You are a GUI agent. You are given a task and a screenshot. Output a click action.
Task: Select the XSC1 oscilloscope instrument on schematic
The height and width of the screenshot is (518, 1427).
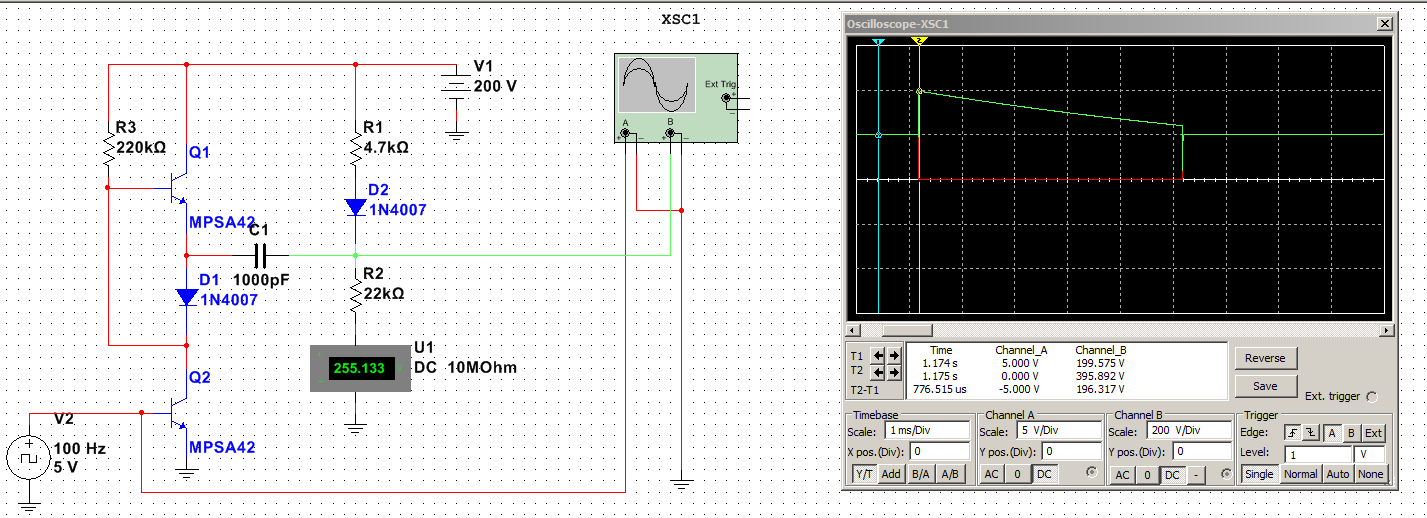[675, 98]
